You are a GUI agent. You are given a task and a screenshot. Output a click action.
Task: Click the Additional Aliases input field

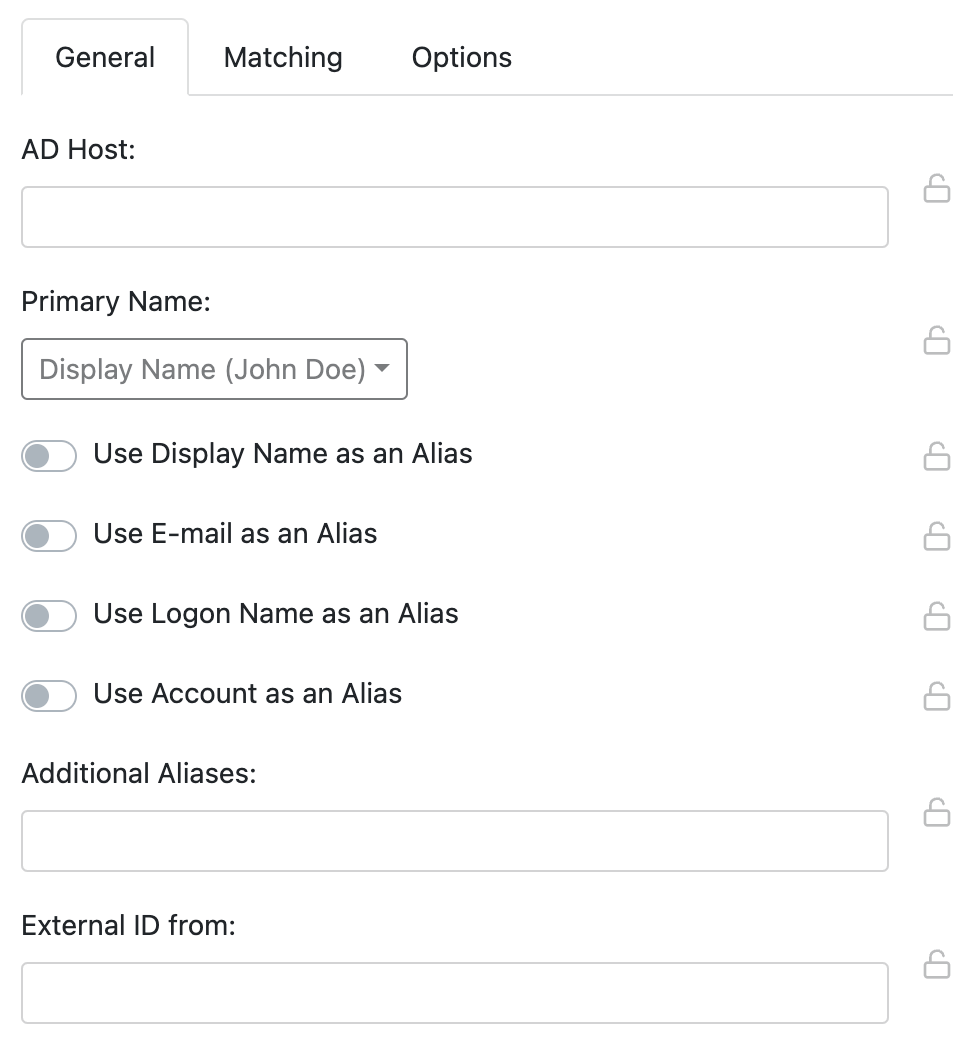[x=455, y=840]
